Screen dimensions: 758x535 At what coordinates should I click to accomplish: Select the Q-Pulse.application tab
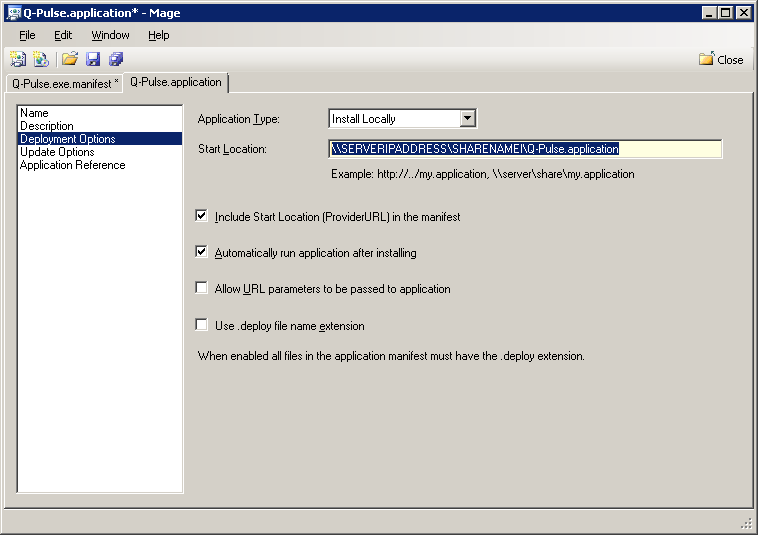click(175, 82)
